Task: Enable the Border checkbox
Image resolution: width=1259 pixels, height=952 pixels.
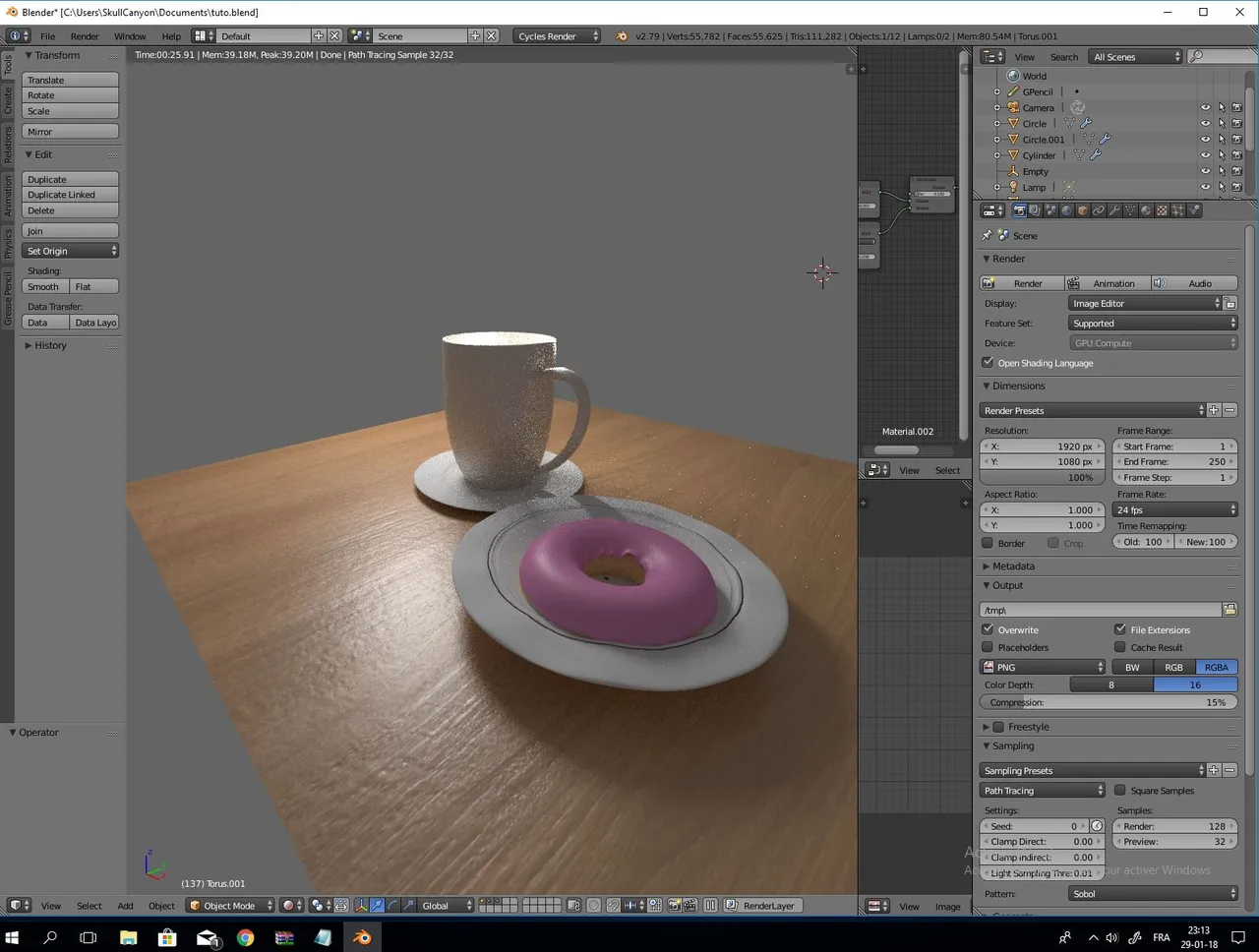Action: 988,543
